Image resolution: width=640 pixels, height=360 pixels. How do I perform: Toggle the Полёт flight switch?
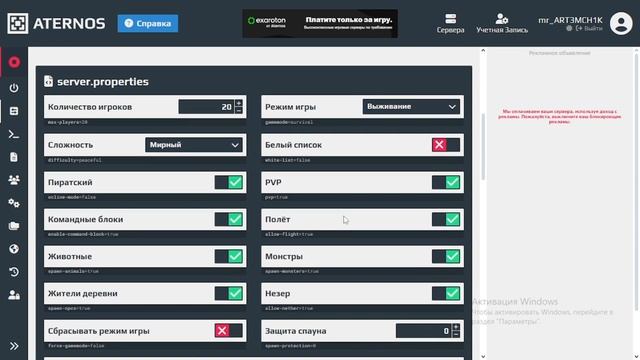click(446, 219)
